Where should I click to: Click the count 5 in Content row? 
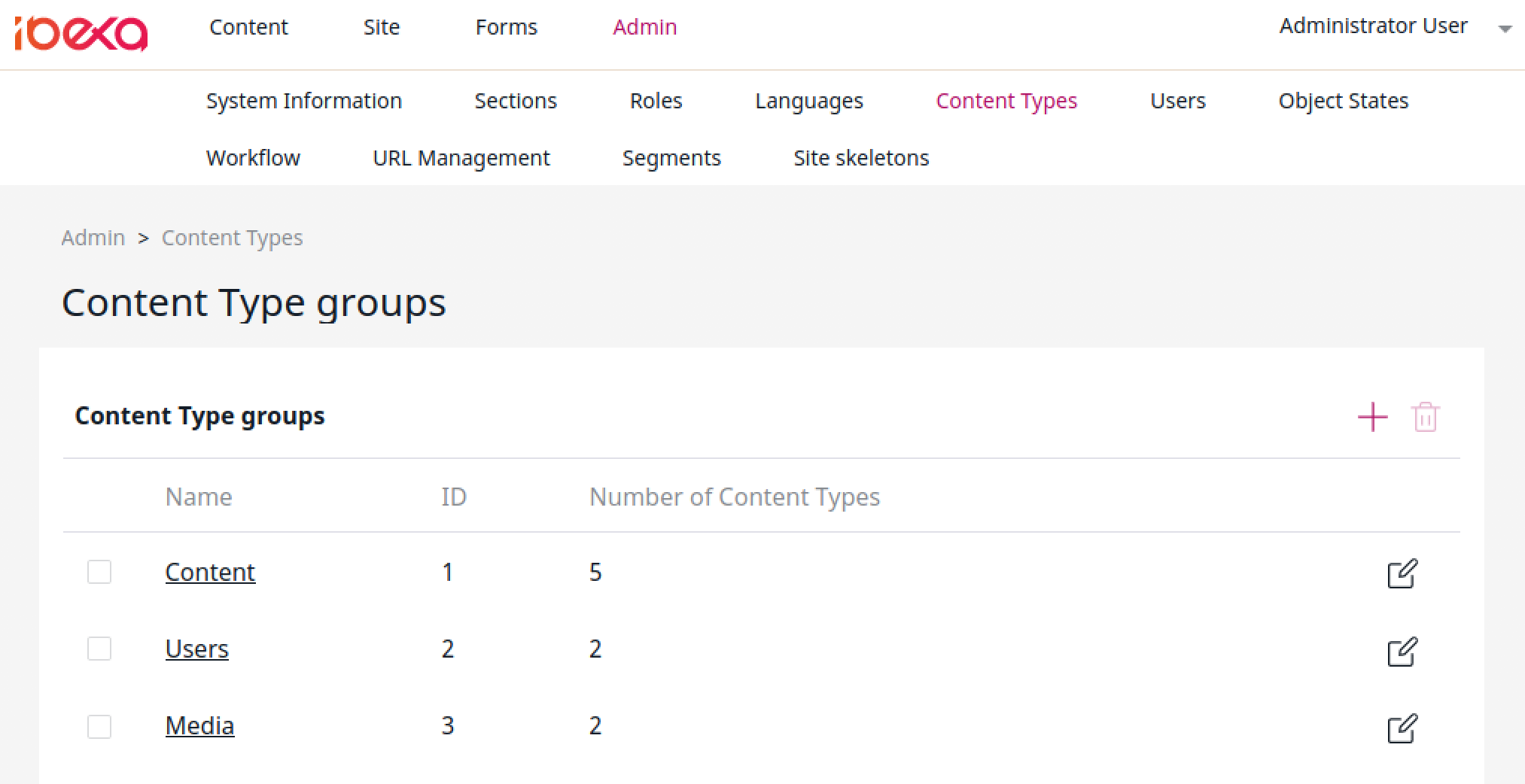[595, 573]
